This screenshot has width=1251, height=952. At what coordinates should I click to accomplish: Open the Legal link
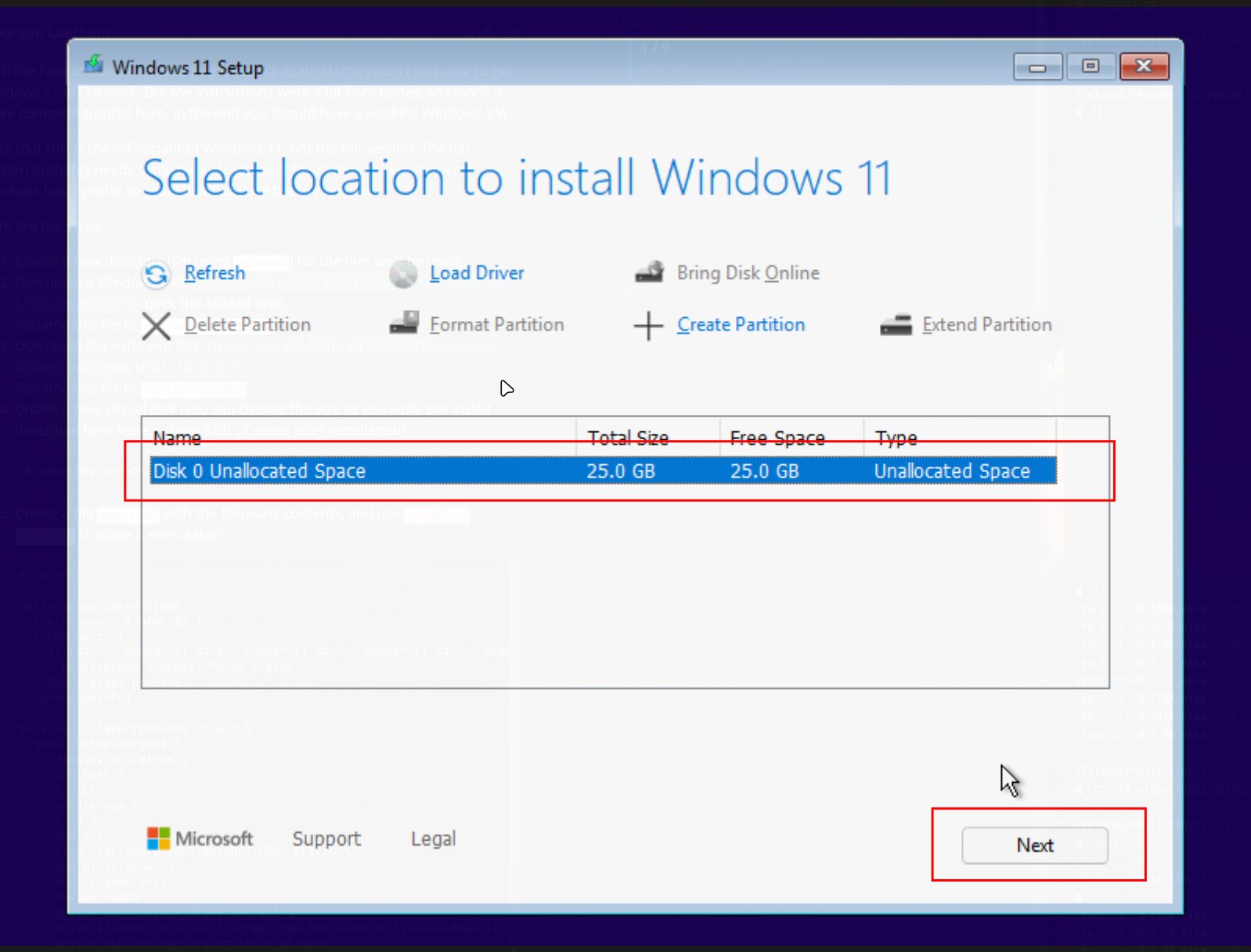(x=433, y=839)
